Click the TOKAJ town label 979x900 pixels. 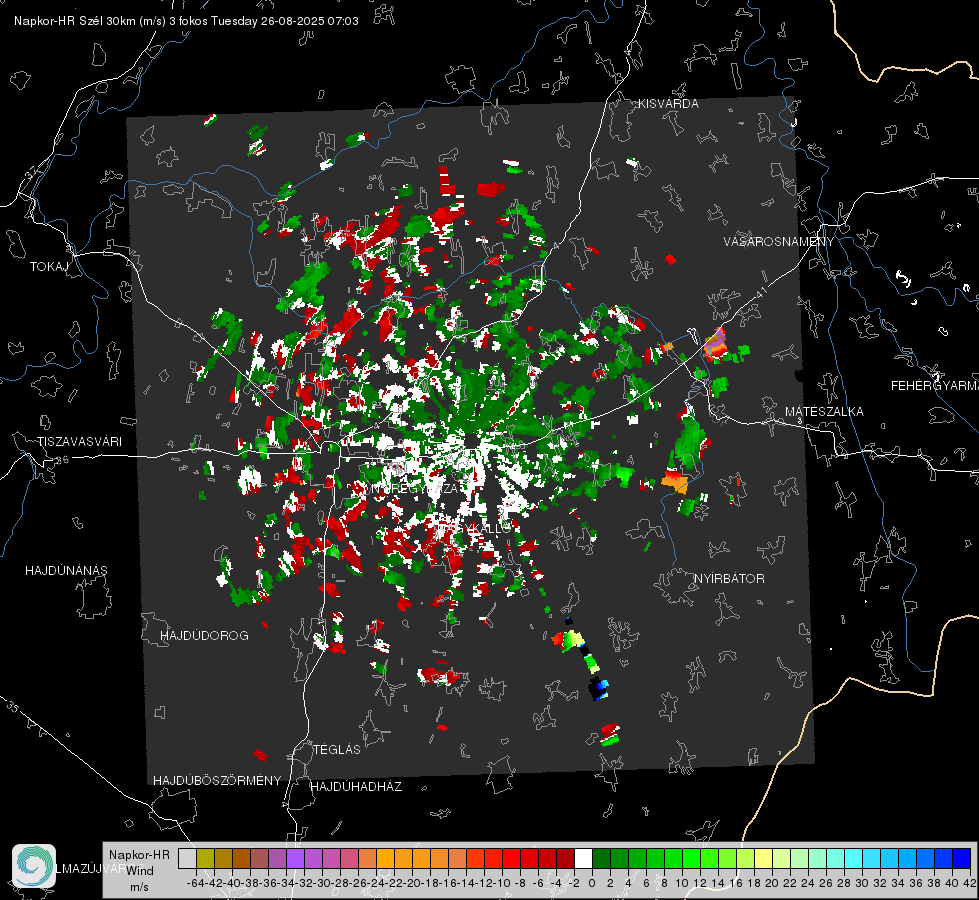coord(49,267)
